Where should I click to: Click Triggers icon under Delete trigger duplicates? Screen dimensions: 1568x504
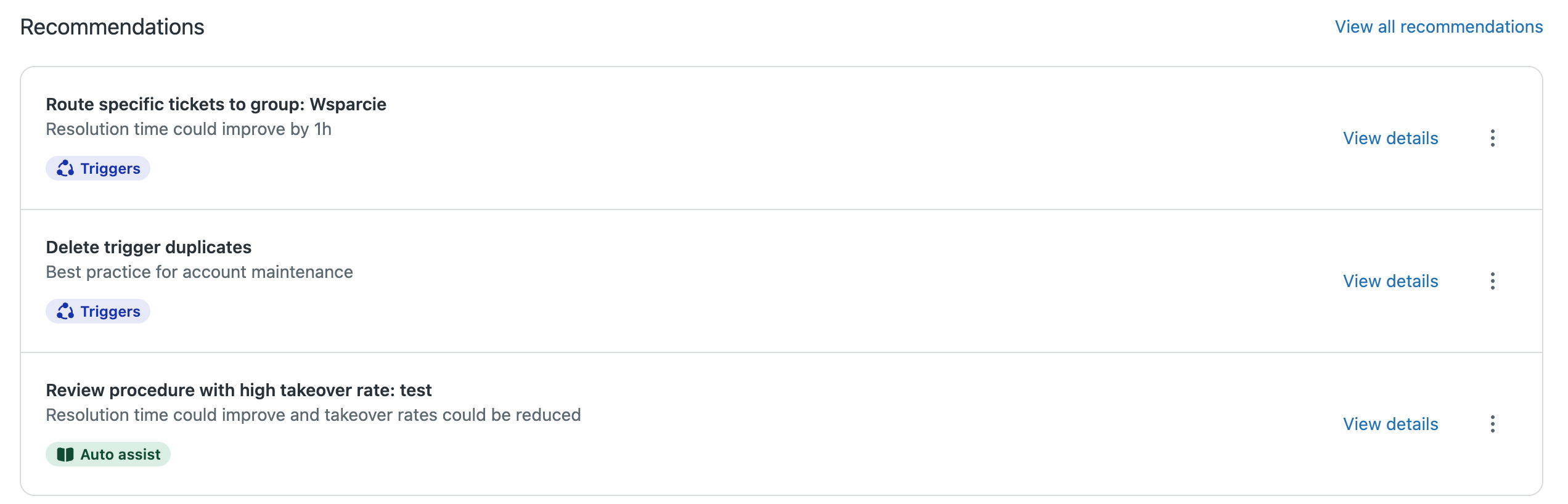65,311
